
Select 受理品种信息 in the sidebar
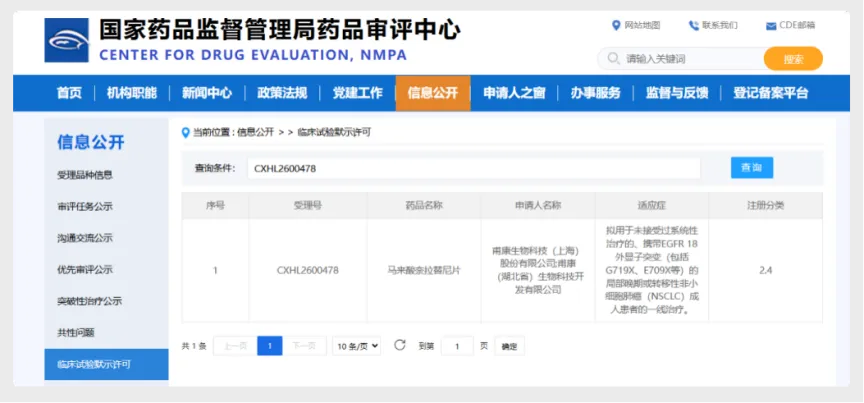pyautogui.click(x=85, y=175)
